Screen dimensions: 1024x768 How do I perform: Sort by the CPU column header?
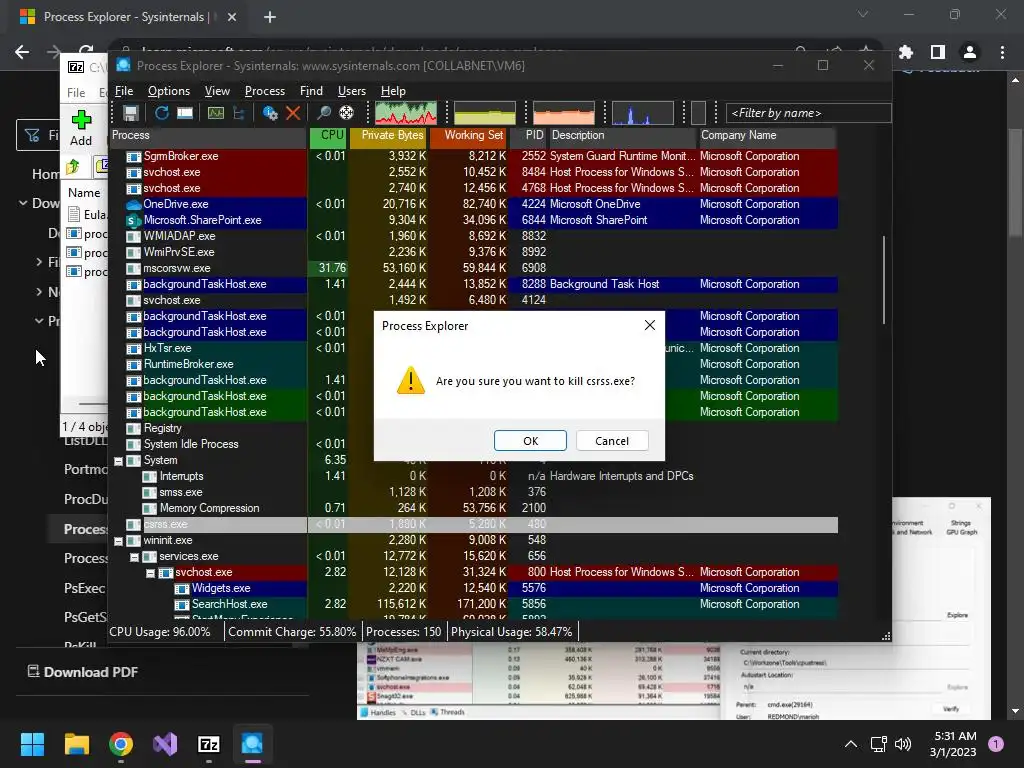point(327,135)
